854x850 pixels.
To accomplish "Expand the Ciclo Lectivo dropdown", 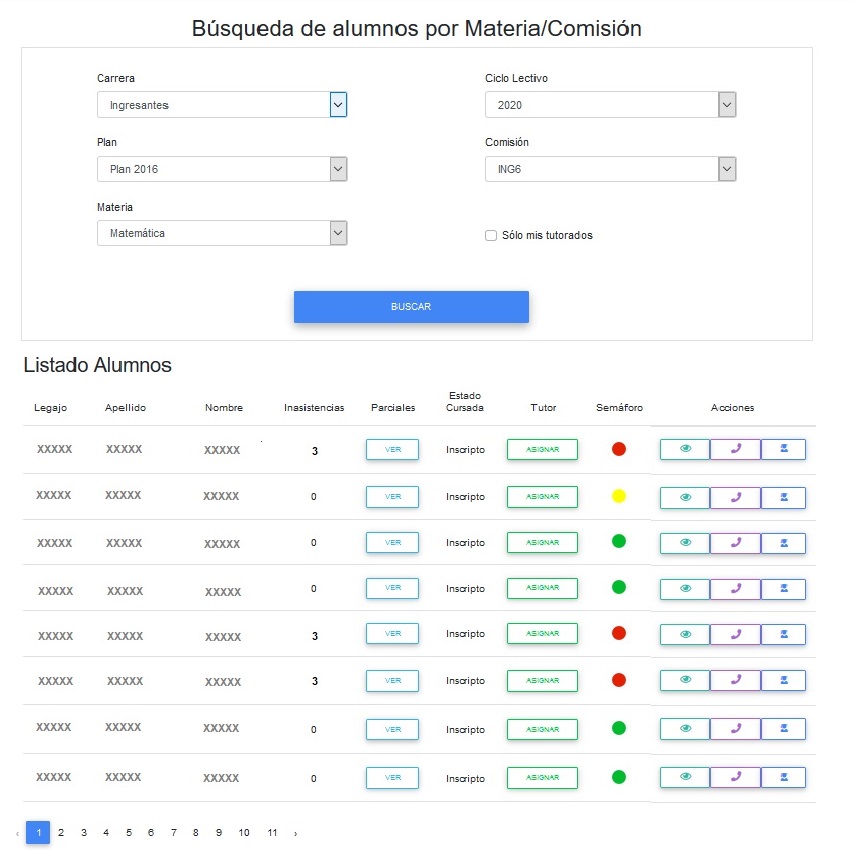I will 610,105.
